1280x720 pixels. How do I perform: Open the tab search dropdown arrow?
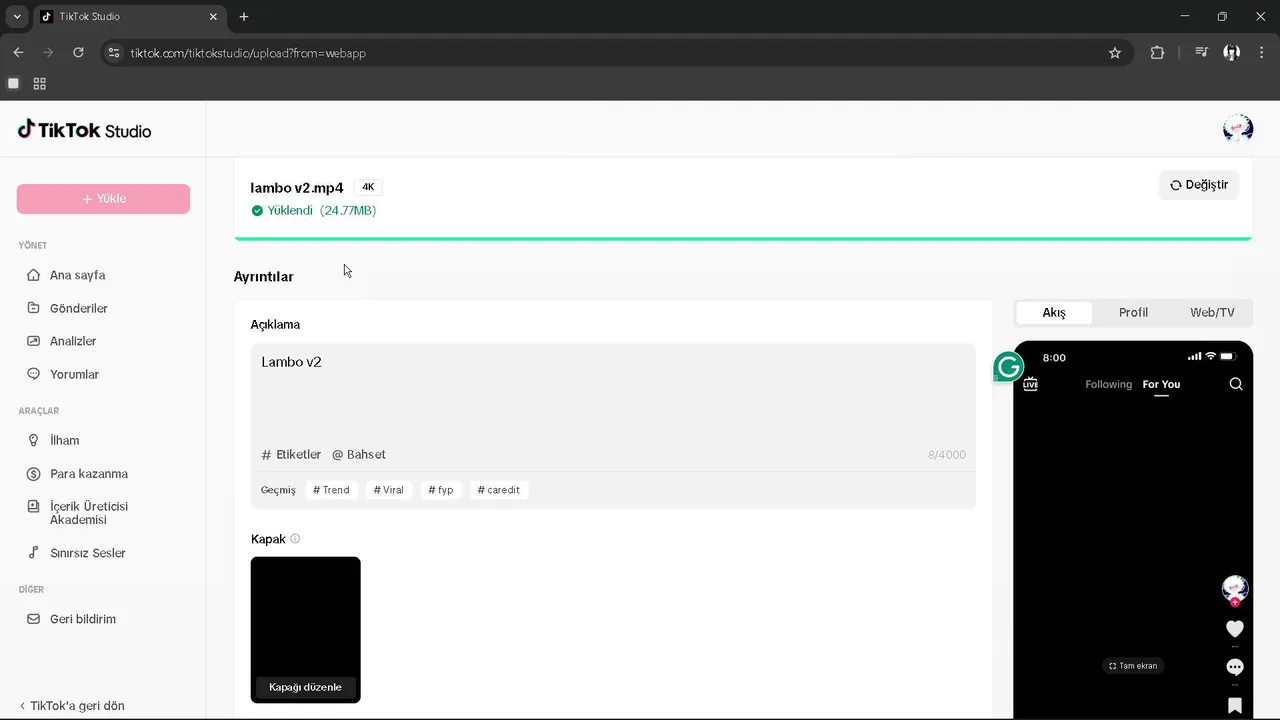pyautogui.click(x=17, y=17)
